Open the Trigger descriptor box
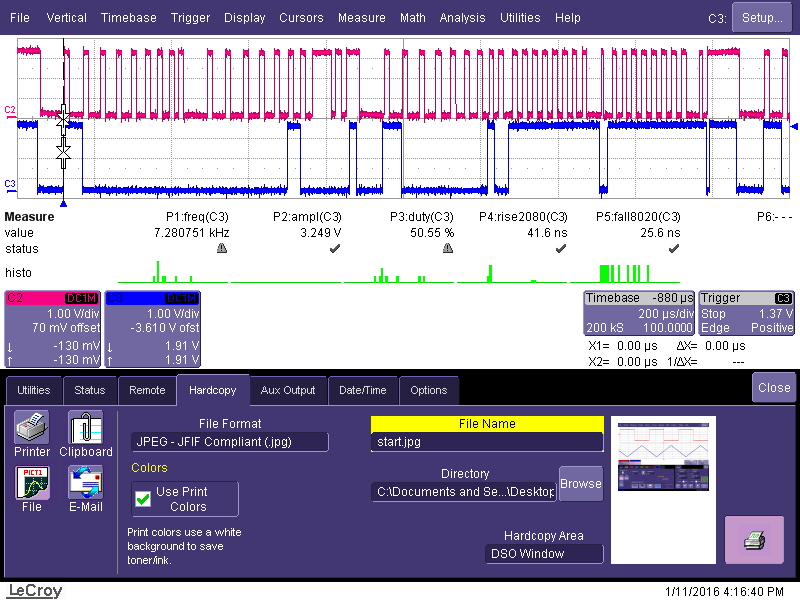Screen dimensions: 800x600 [746, 313]
